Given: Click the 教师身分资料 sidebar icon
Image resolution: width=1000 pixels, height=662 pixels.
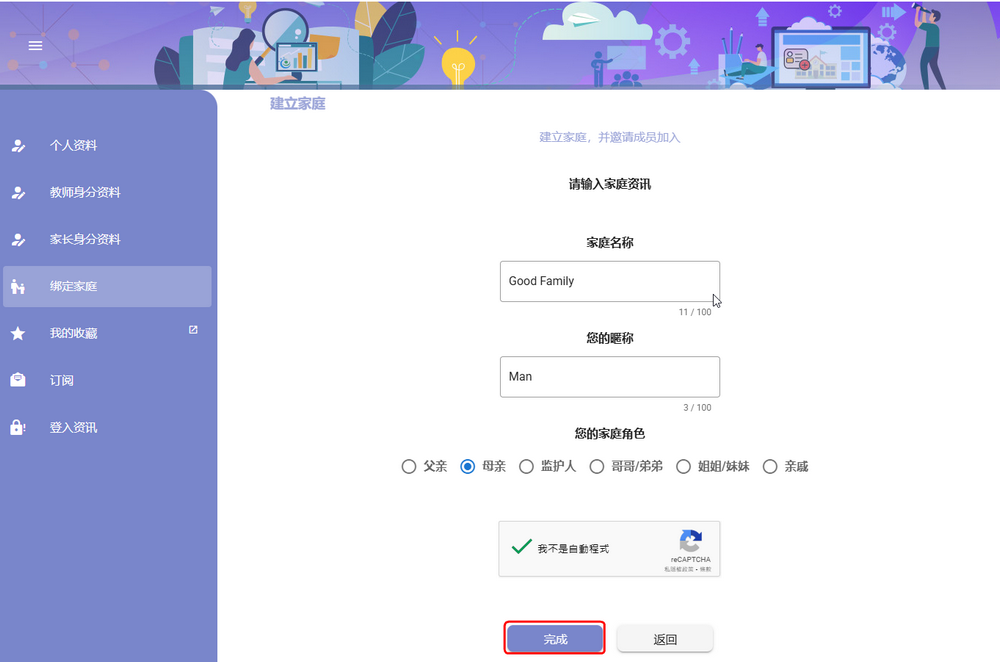Looking at the screenshot, I should [18, 193].
